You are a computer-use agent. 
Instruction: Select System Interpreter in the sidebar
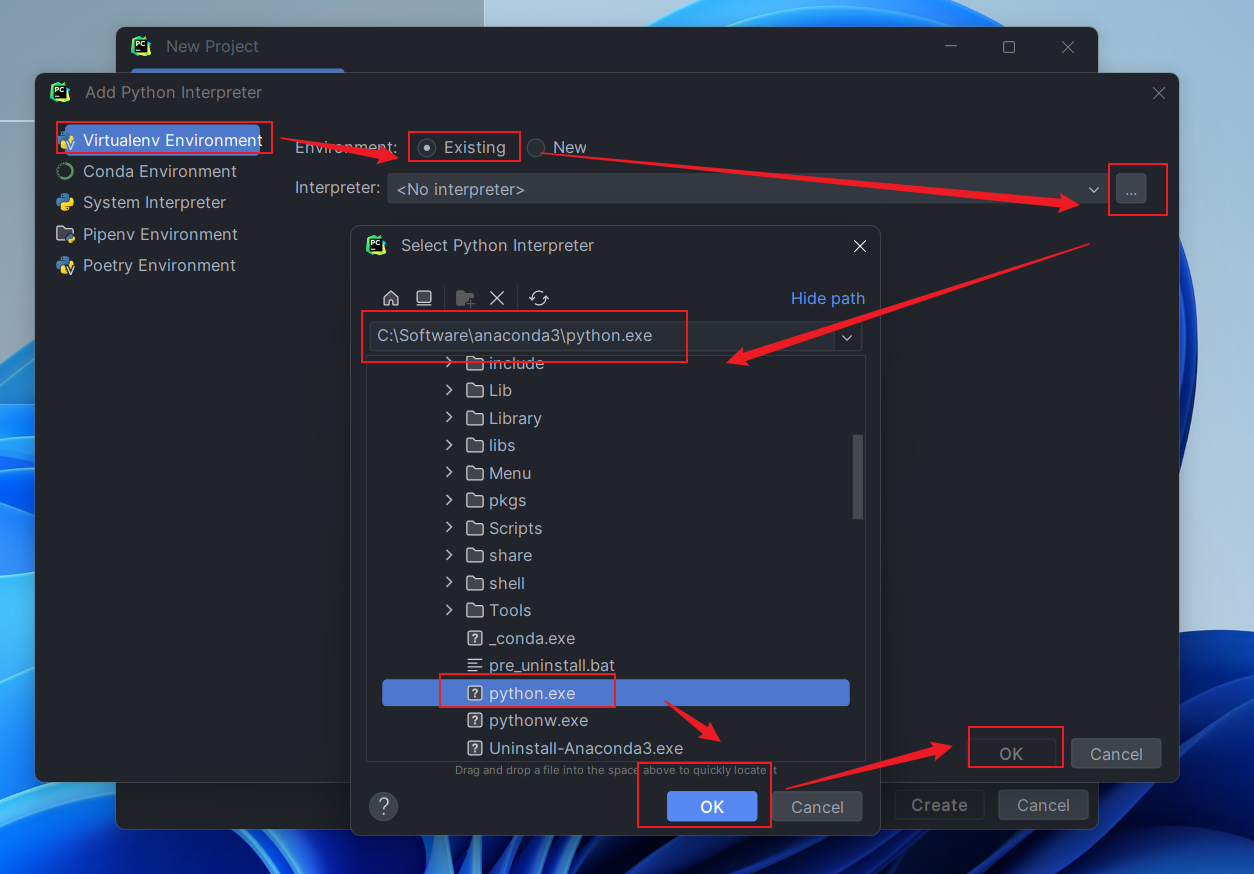click(x=141, y=202)
